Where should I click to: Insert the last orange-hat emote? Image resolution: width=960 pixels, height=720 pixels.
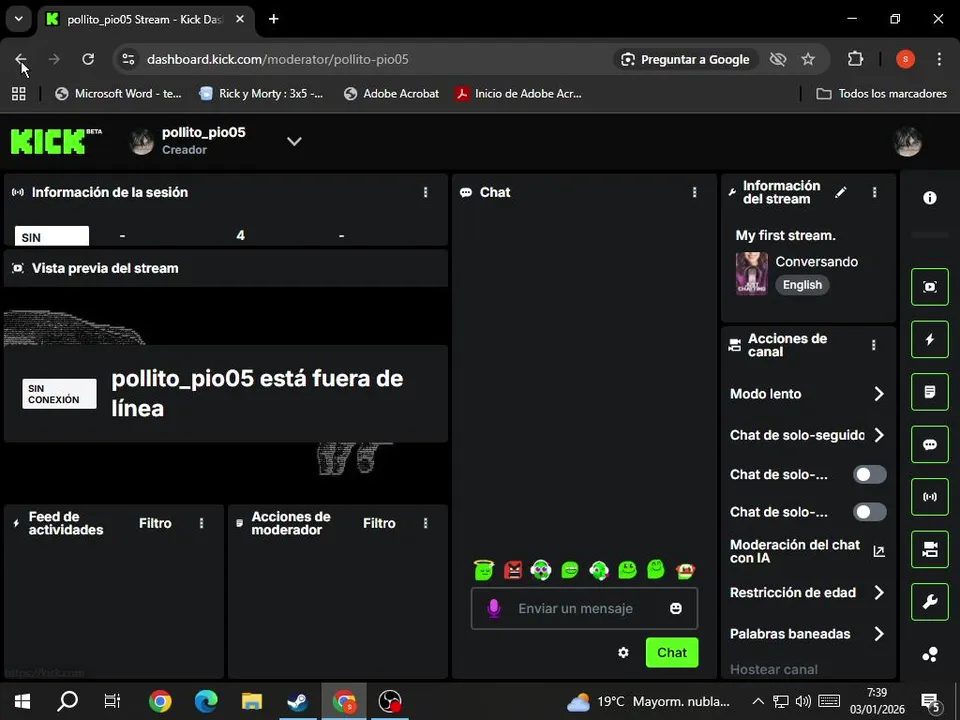coord(685,570)
